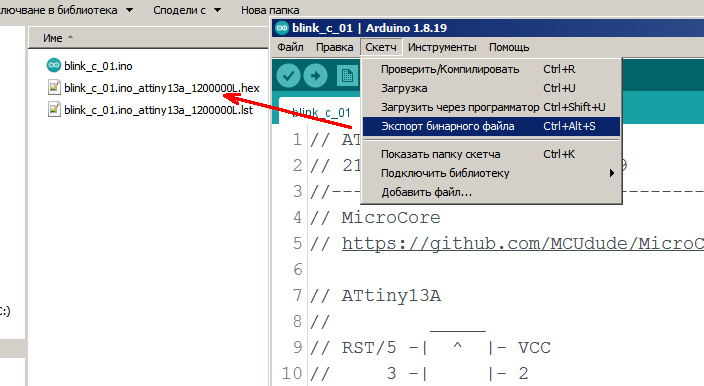The image size is (704, 386).
Task: Click line number 6 in the editor
Action: 297,270
